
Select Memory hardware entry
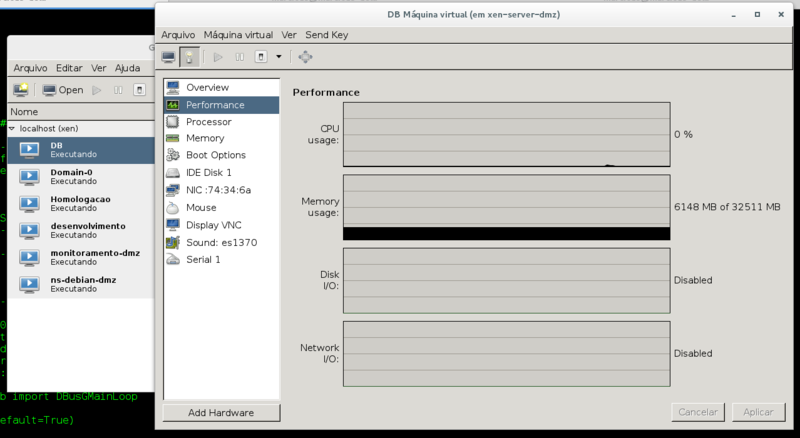tap(221, 138)
